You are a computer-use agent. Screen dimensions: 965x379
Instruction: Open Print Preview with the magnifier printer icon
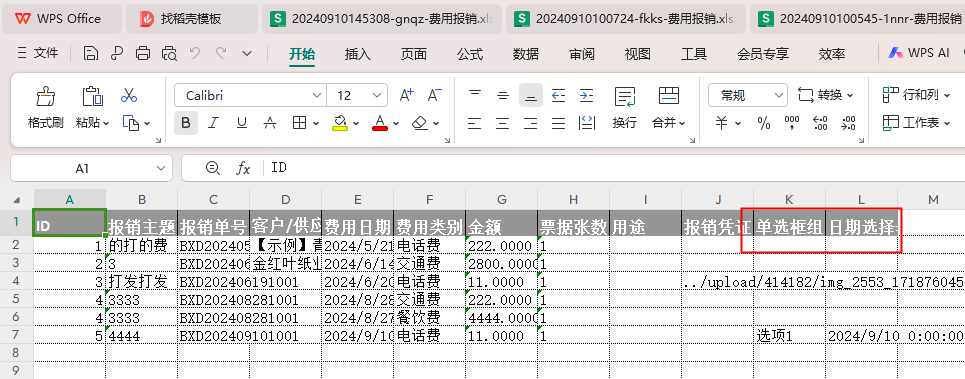169,54
